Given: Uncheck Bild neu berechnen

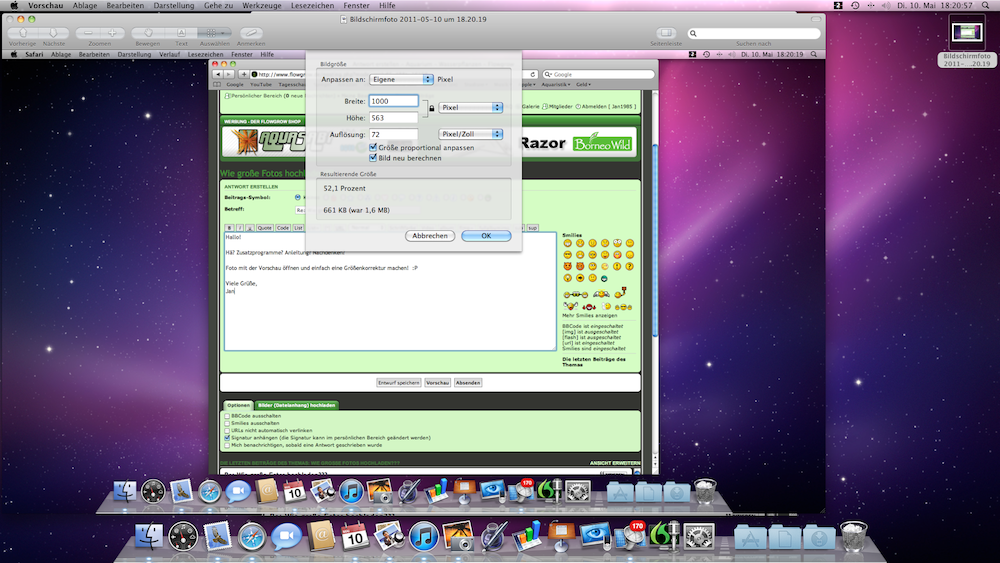Looking at the screenshot, I should click(373, 157).
